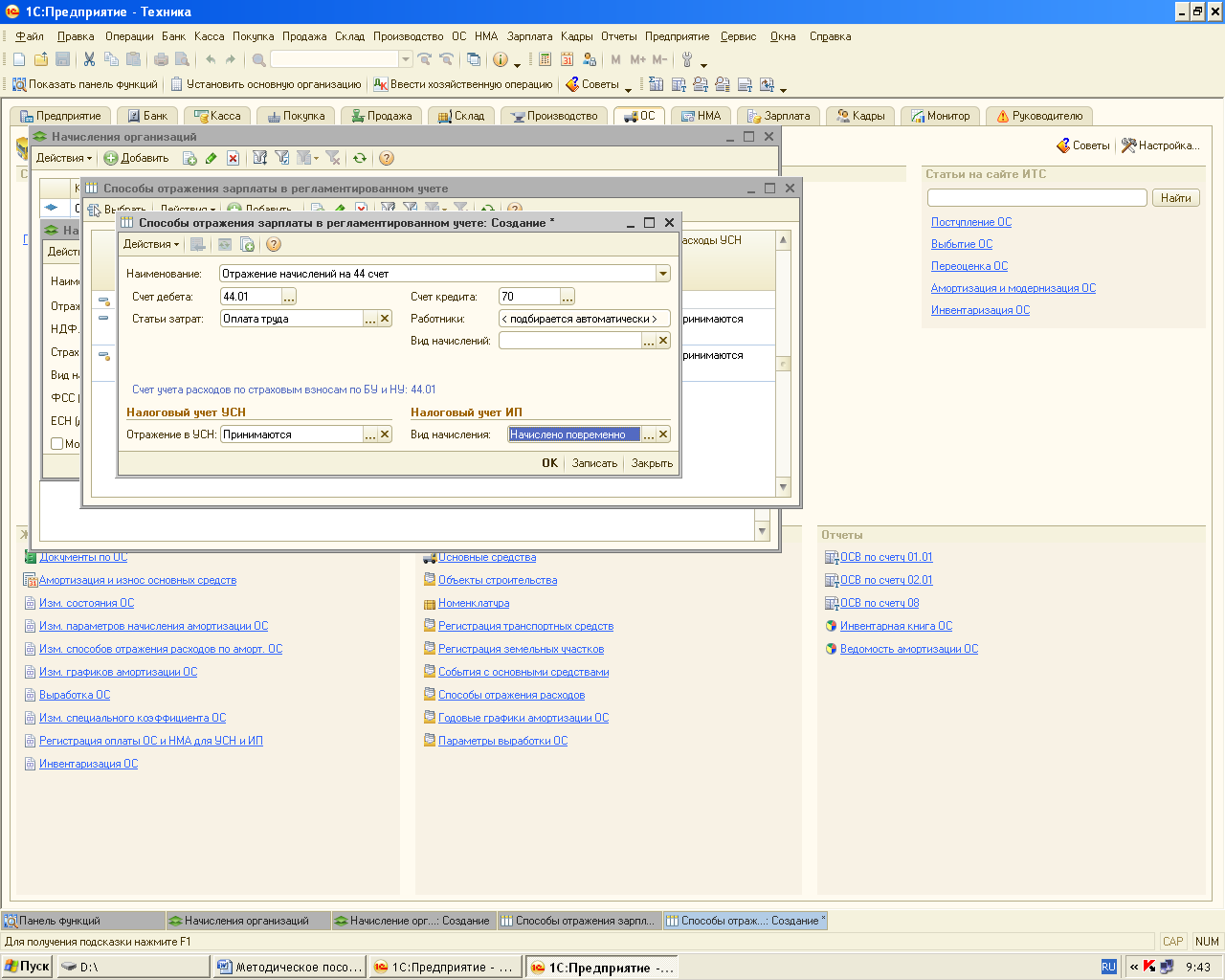This screenshot has height=980, width=1225.
Task: Click copy-add icon in Начисления организаций toolbar
Action: click(x=189, y=158)
